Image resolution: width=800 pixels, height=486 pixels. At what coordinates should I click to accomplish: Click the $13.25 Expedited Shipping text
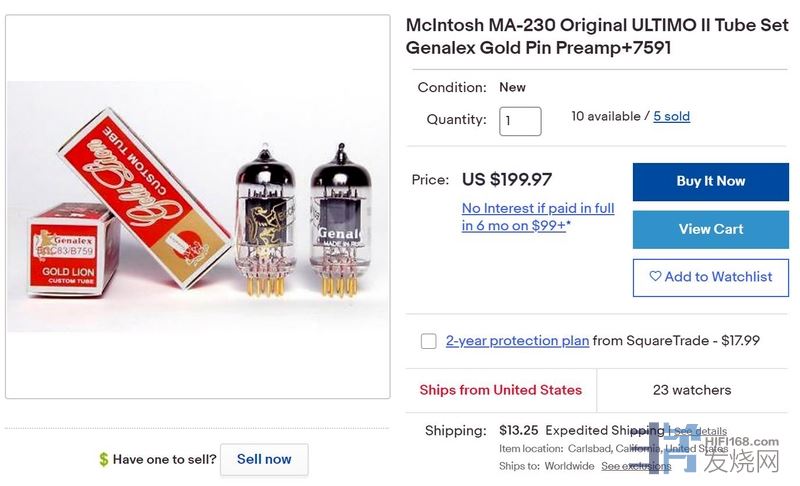tap(581, 430)
